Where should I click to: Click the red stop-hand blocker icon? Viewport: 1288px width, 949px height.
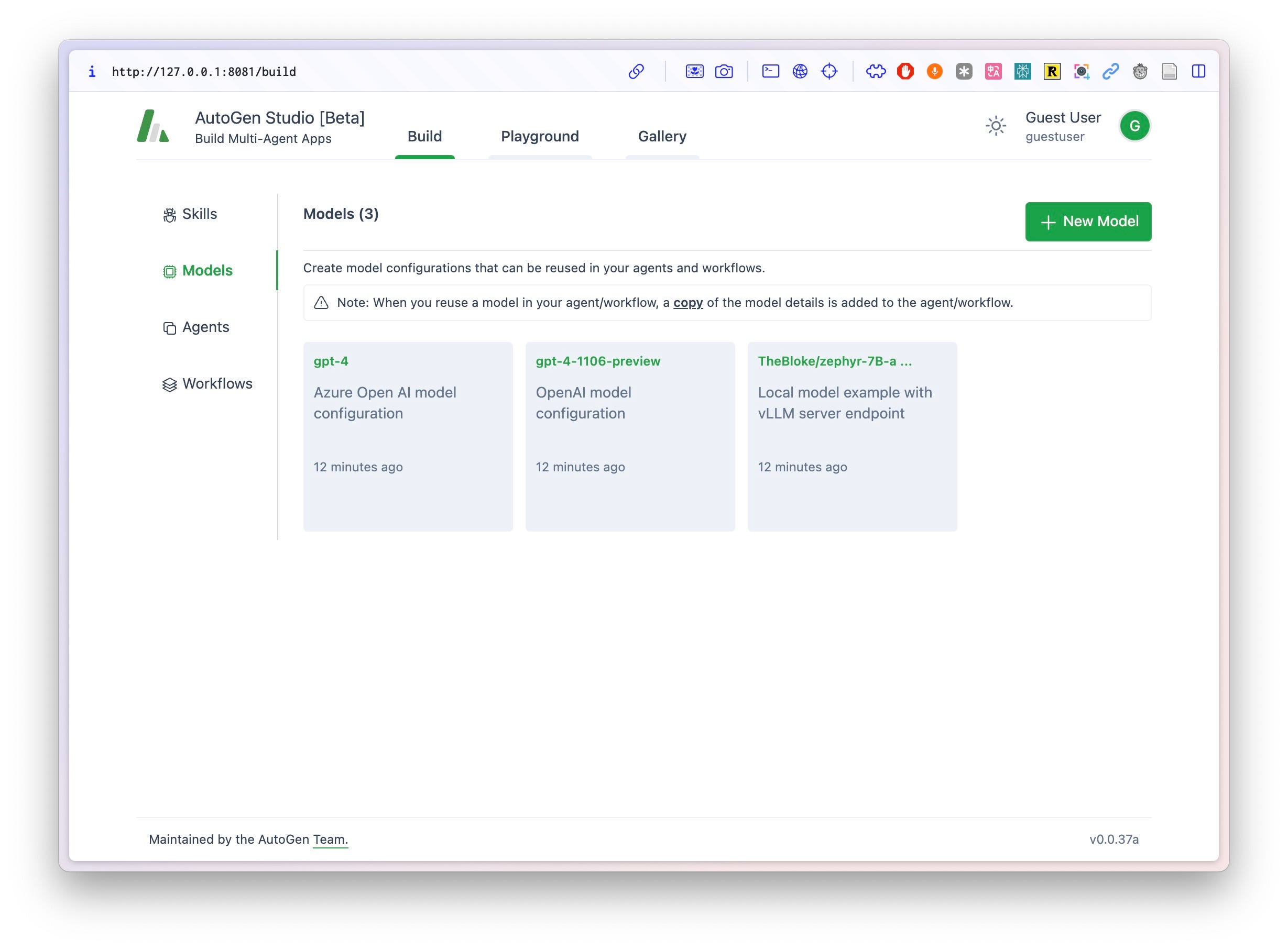tap(905, 71)
